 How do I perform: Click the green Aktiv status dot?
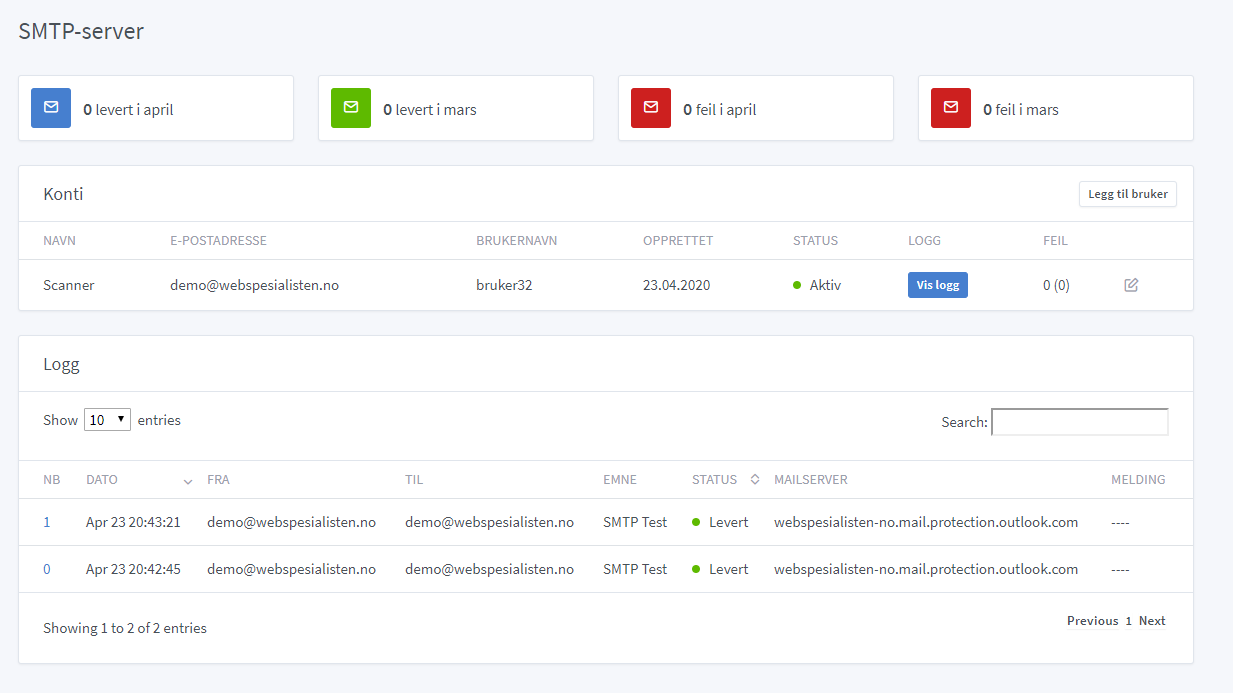[797, 285]
